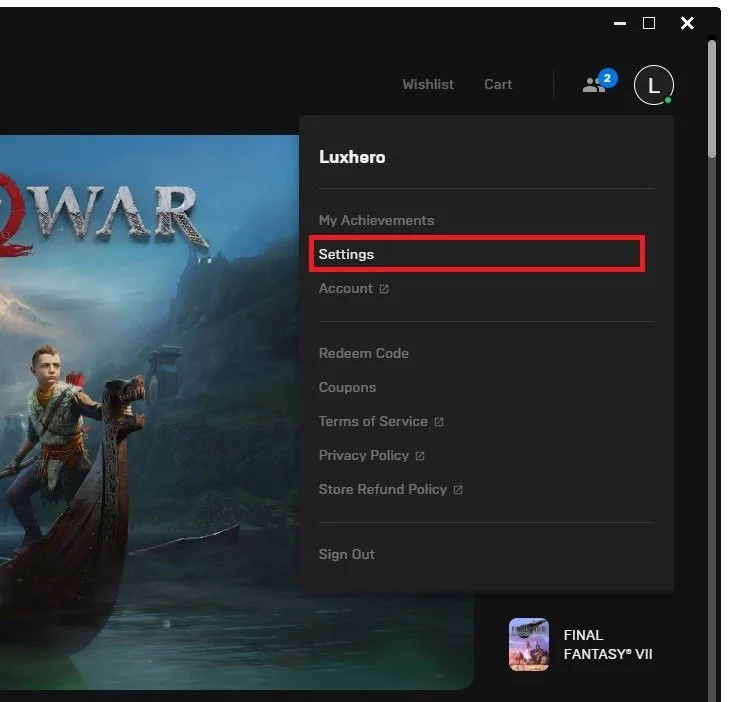This screenshot has height=702, width=731.
Task: Click external link icon beside Account
Action: coord(384,289)
